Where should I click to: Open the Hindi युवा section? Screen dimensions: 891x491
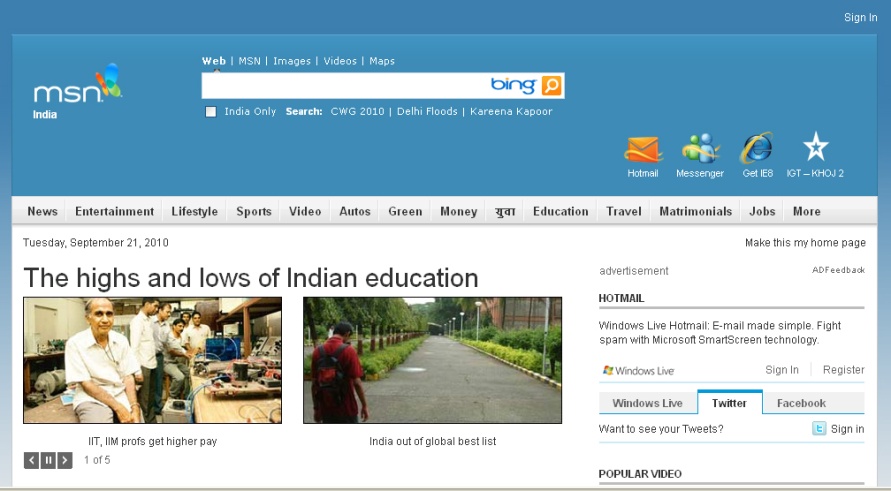pyautogui.click(x=505, y=211)
